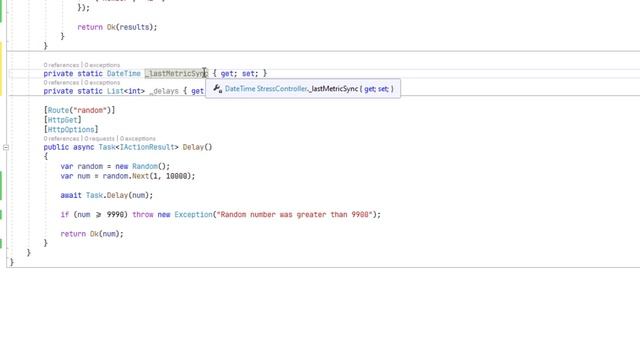Viewport: 640px width, 360px height.
Task: Click the HttpGet attribute
Action: point(62,120)
